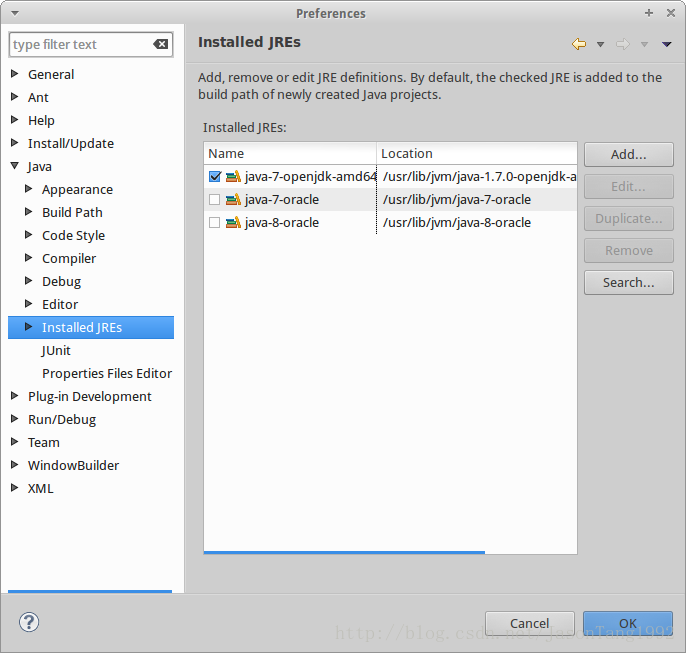Click the Edit... button
This screenshot has height=653, width=686.
[x=629, y=187]
